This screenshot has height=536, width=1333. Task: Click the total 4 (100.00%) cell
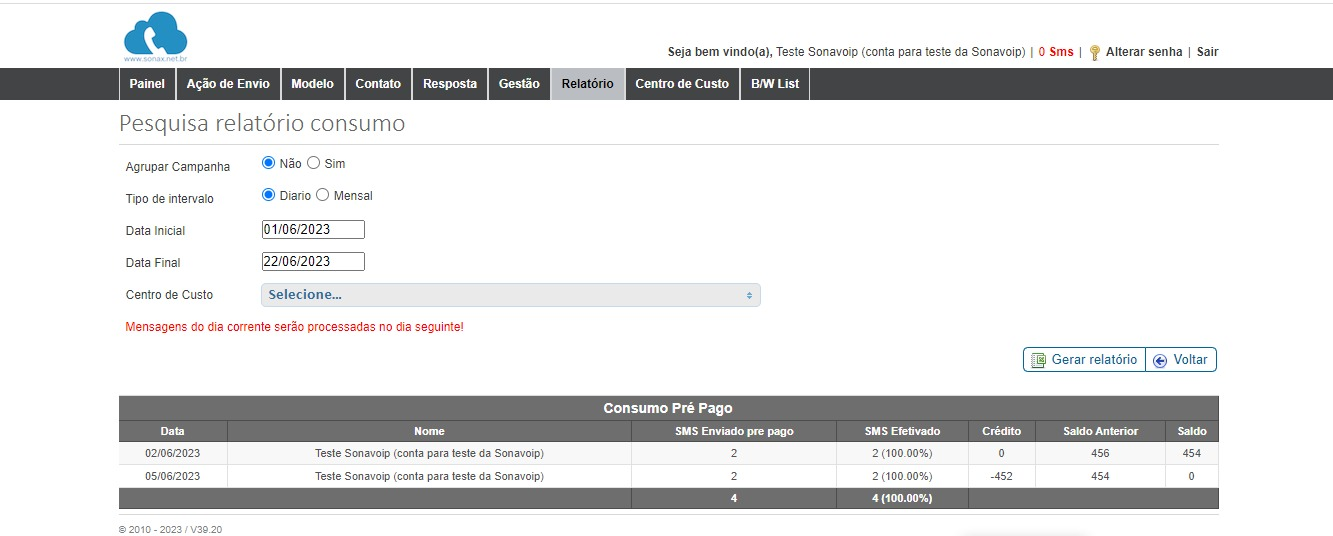coord(902,498)
